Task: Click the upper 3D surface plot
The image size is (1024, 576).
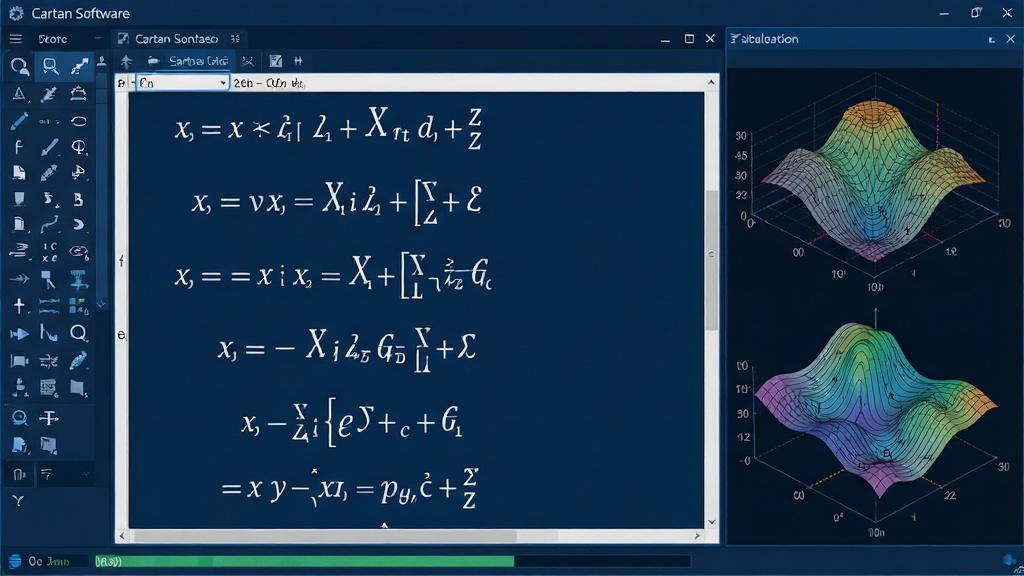Action: coord(874,183)
